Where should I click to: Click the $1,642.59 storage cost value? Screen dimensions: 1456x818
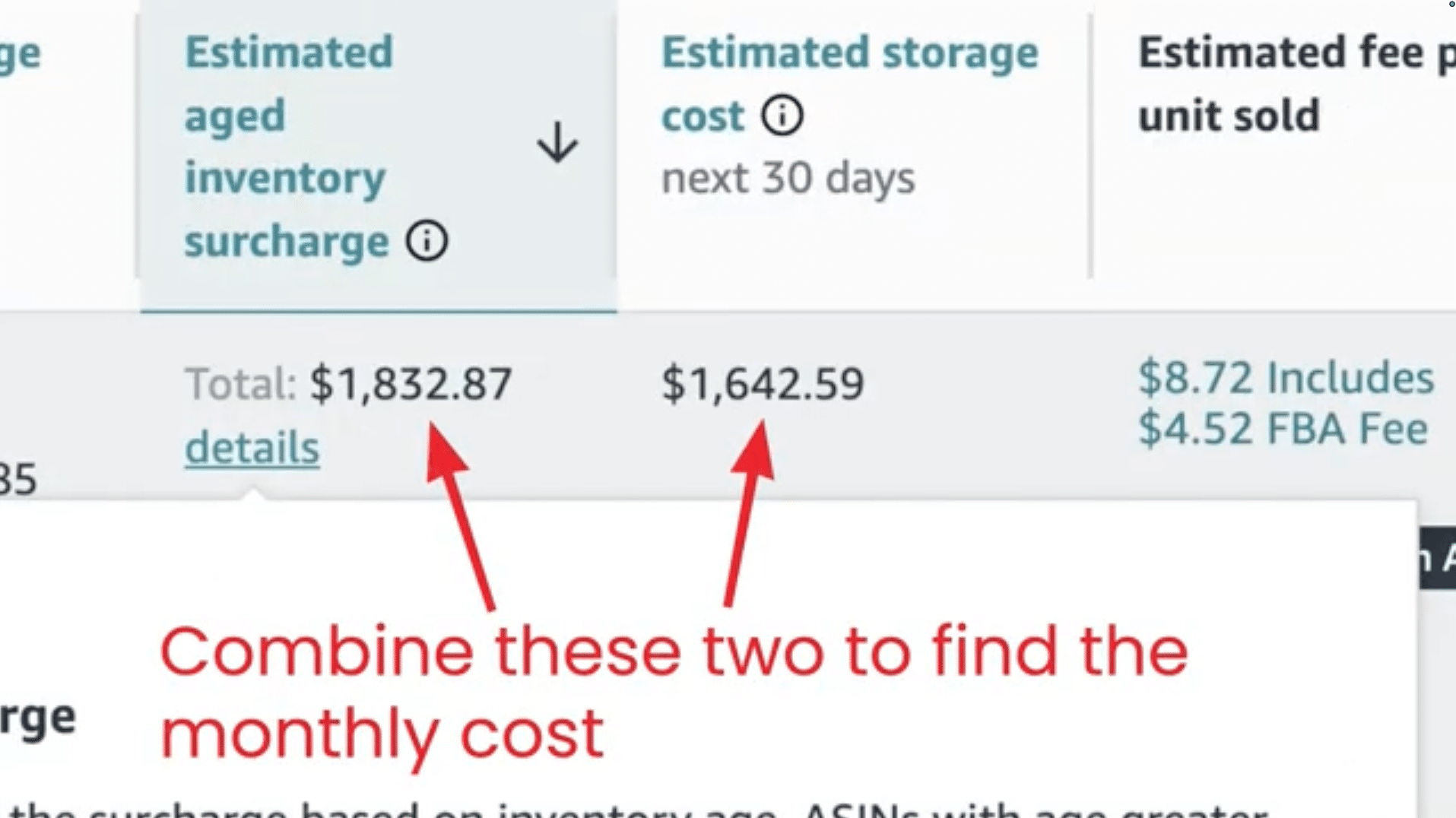click(763, 383)
